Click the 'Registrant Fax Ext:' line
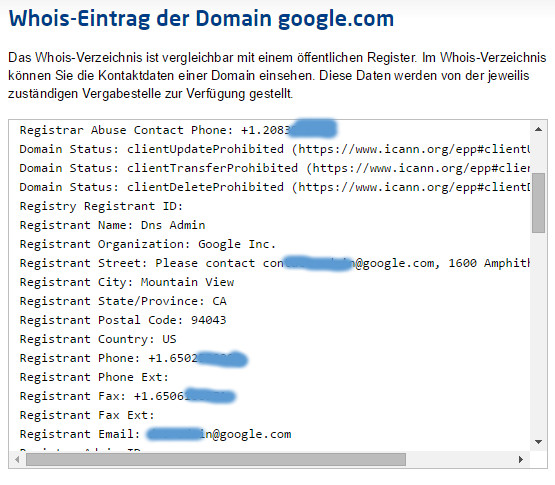Image resolution: width=555 pixels, height=485 pixels. [x=87, y=415]
